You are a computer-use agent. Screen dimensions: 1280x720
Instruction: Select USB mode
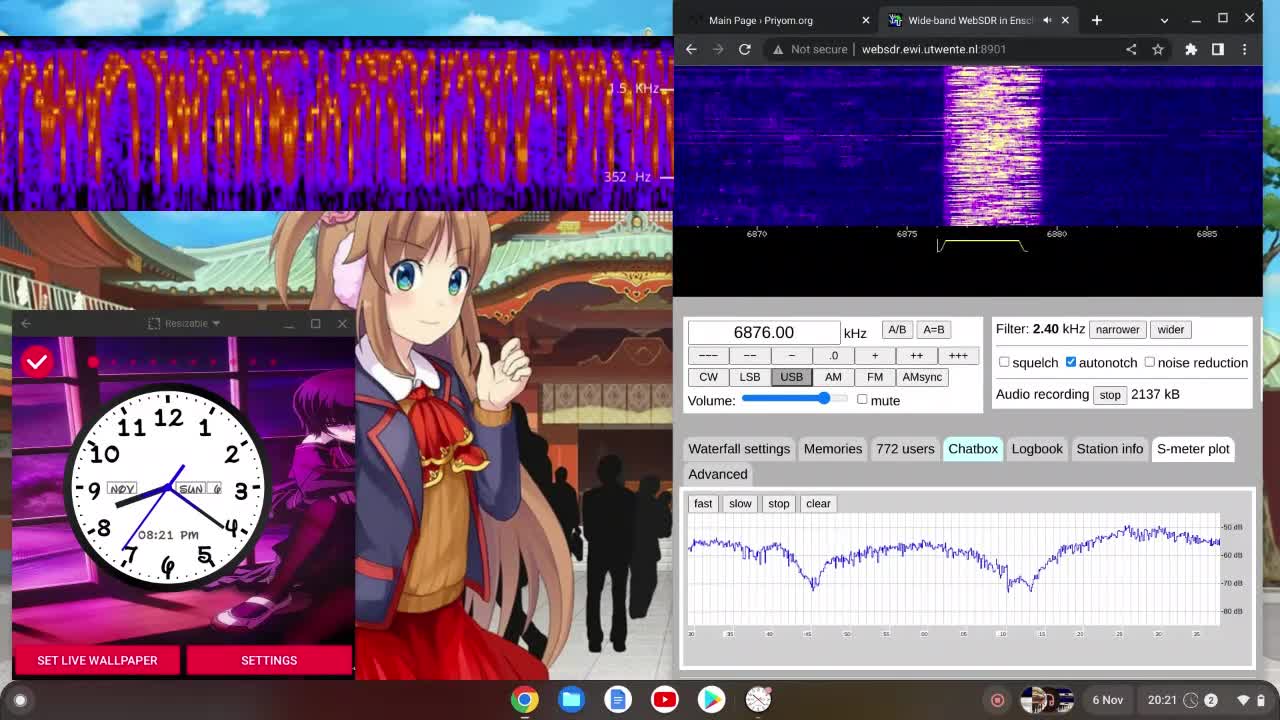coord(792,377)
